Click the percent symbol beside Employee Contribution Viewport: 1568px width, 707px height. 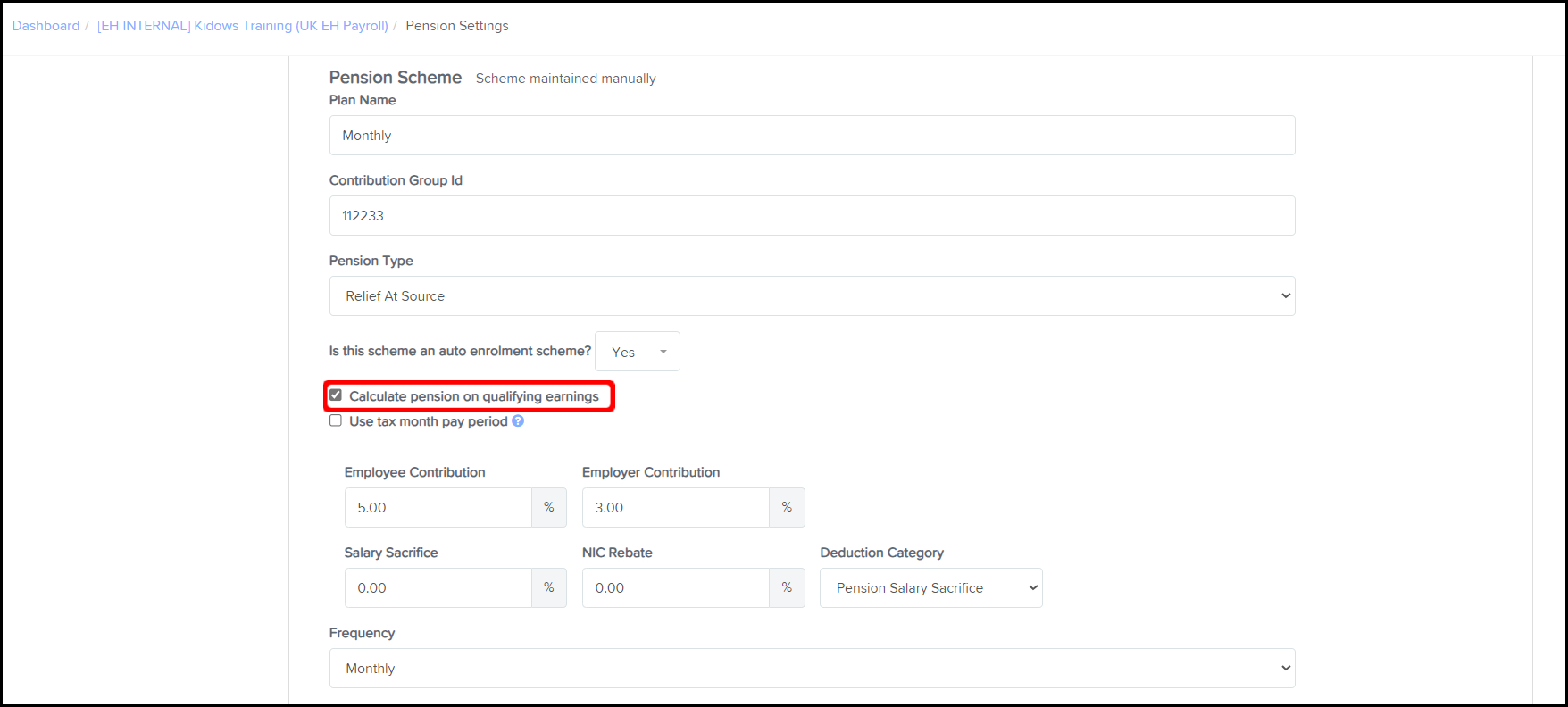[x=549, y=508]
